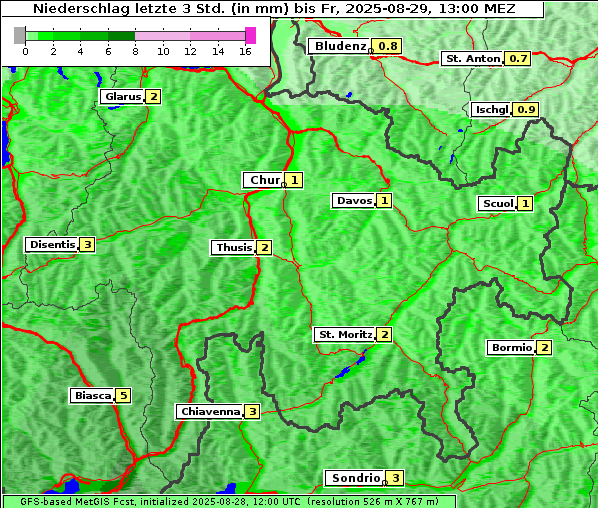Image resolution: width=598 pixels, height=508 pixels.
Task: Click the Bormio station label
Action: 511,348
